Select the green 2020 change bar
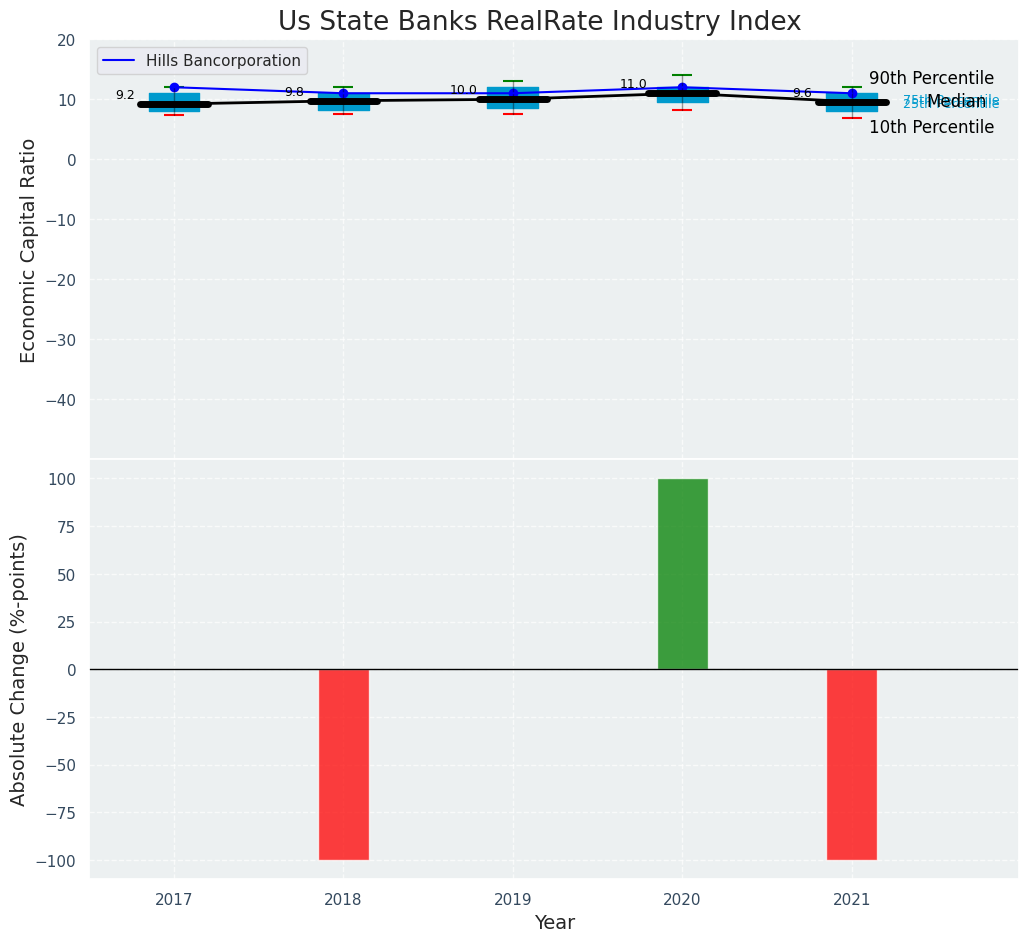The height and width of the screenshot is (942, 1029). [x=682, y=574]
